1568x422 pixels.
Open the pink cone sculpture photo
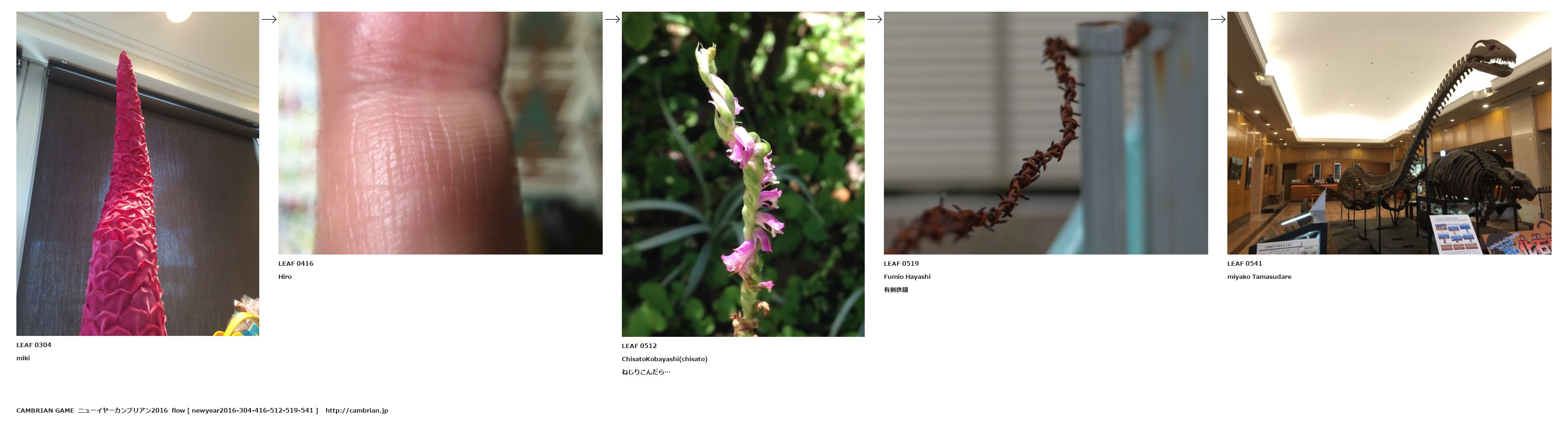[138, 174]
